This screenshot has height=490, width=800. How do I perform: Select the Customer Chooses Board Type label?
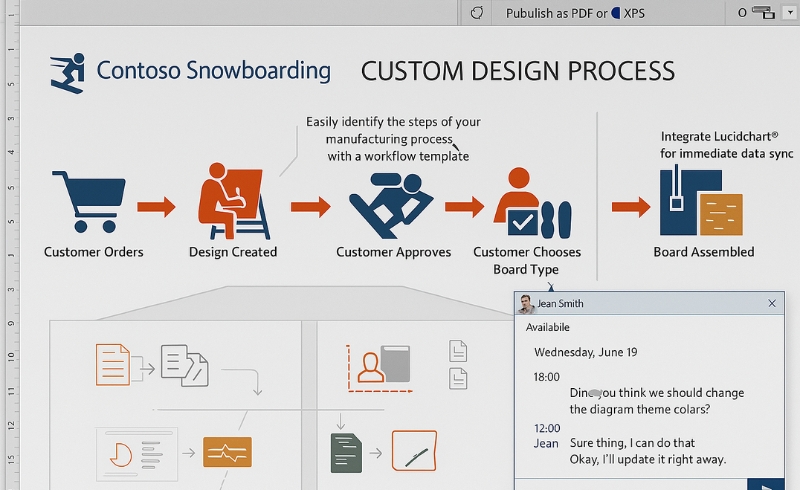pos(527,261)
